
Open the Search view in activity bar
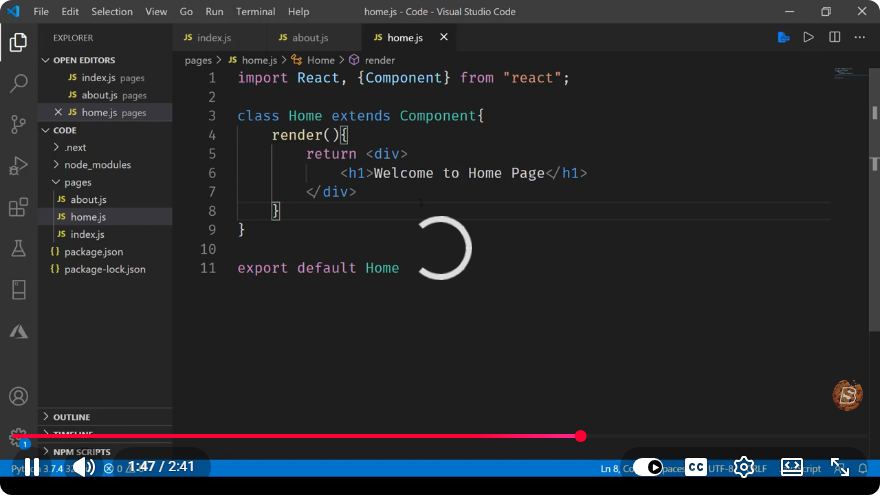pos(18,83)
